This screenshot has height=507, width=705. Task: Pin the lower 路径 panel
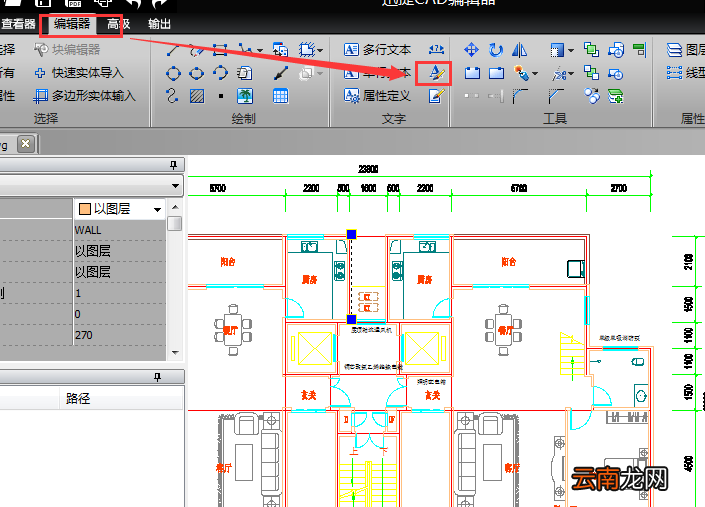click(157, 377)
